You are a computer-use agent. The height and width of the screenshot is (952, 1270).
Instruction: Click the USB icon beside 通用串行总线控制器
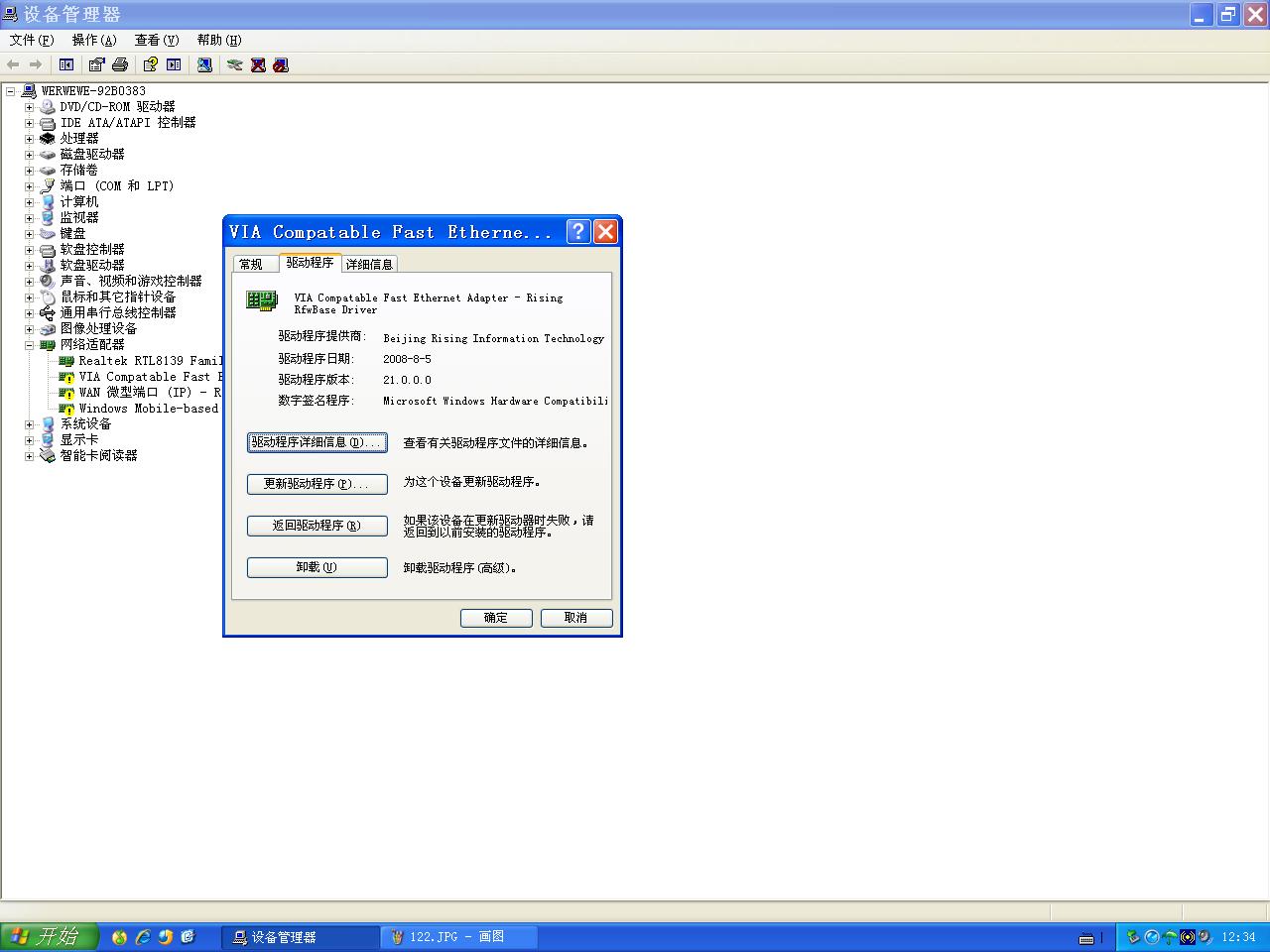(47, 312)
